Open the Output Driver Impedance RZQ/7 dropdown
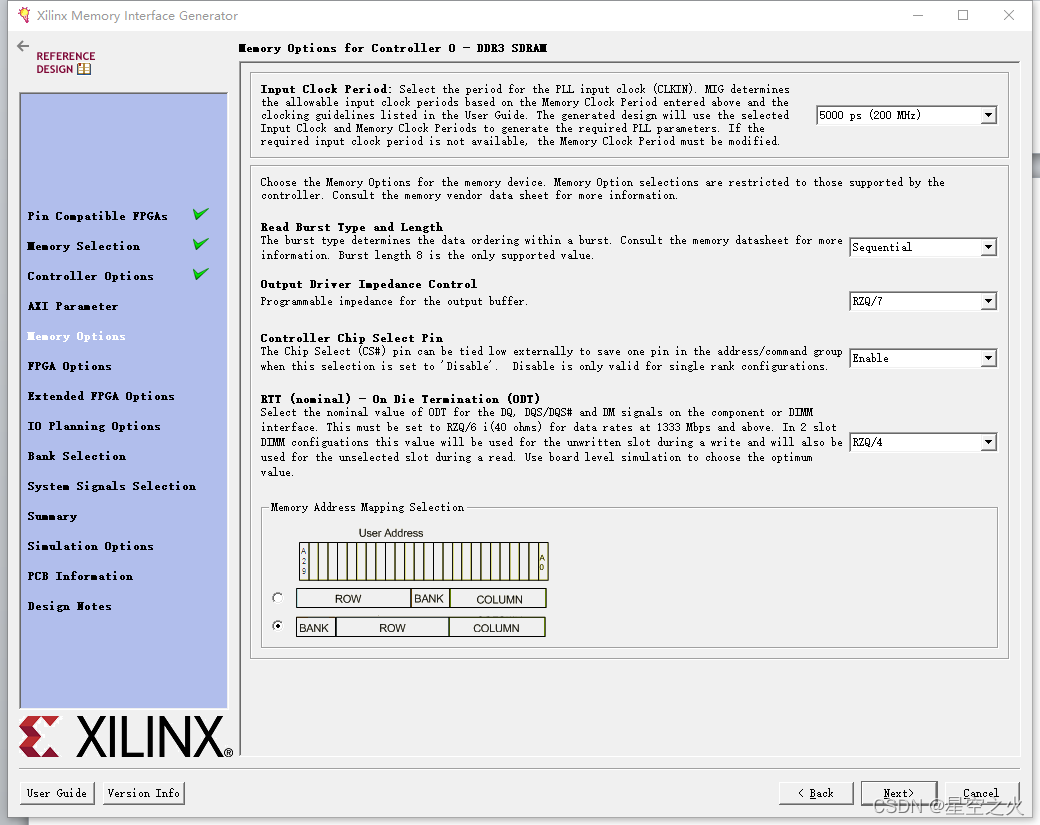 (923, 301)
